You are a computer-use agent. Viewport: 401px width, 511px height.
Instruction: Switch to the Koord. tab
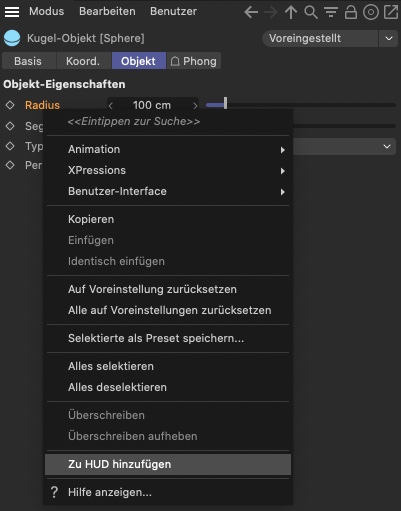coord(83,61)
